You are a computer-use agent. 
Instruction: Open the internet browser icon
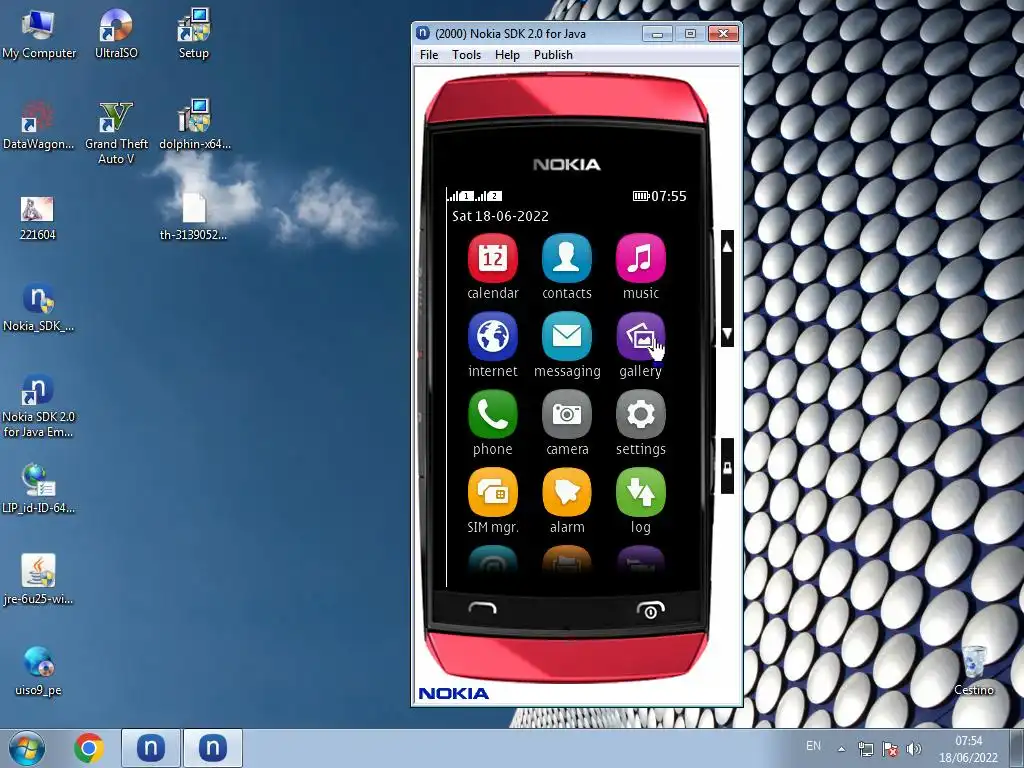[x=492, y=336]
